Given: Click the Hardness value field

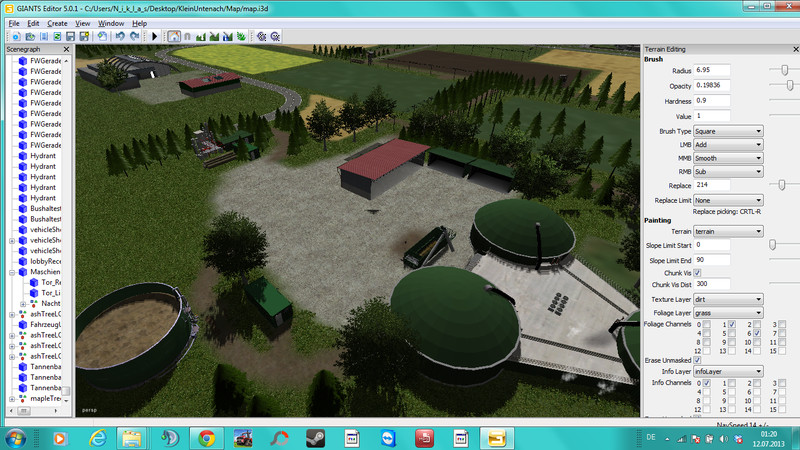Looking at the screenshot, I should (712, 101).
